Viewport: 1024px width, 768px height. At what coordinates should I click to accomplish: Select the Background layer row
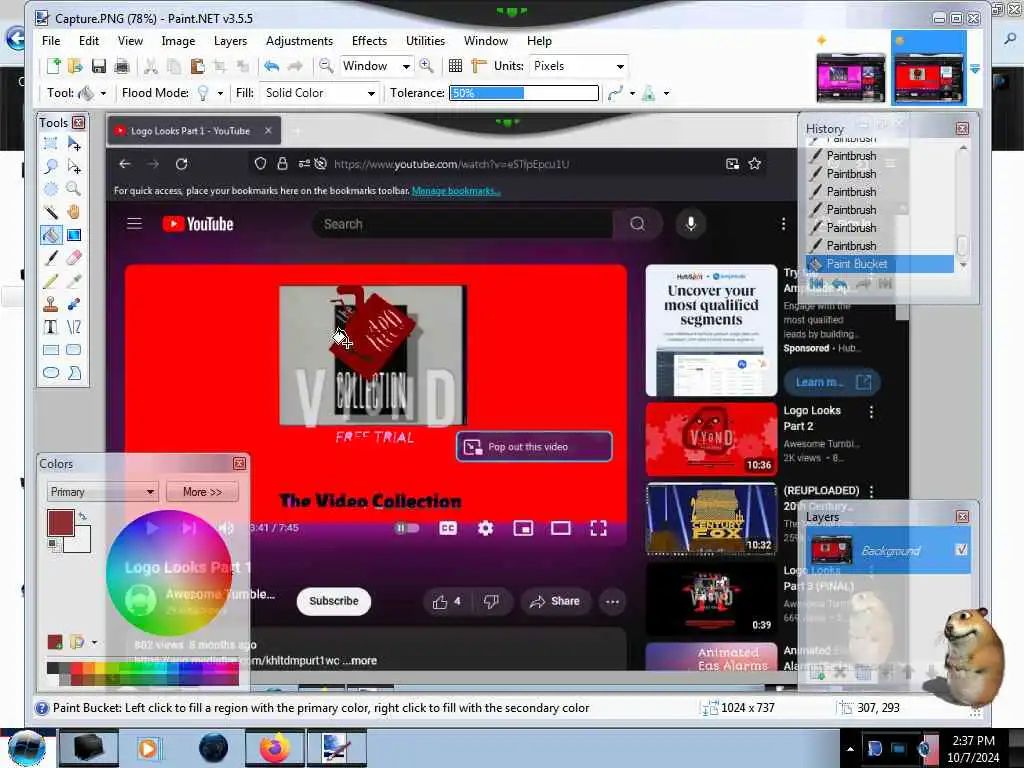[x=888, y=550]
